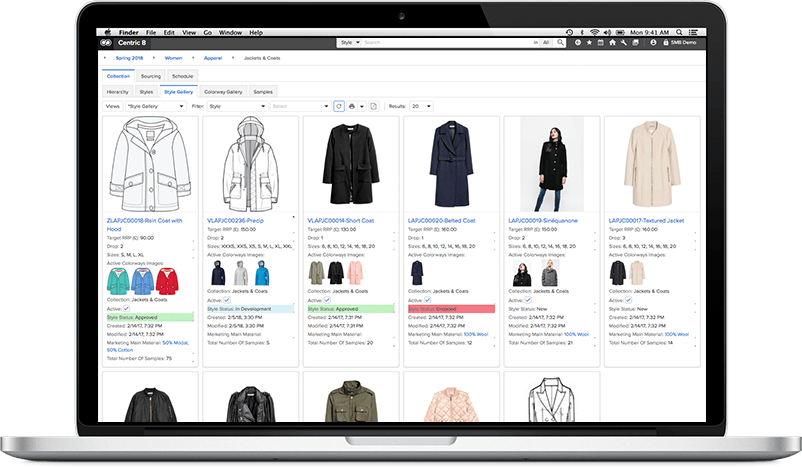
Task: Toggle Active checkbox on Precip card
Action: [227, 300]
